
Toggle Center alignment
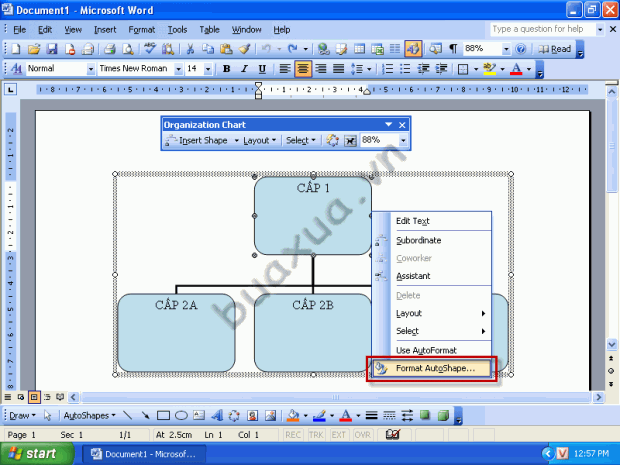(x=303, y=69)
